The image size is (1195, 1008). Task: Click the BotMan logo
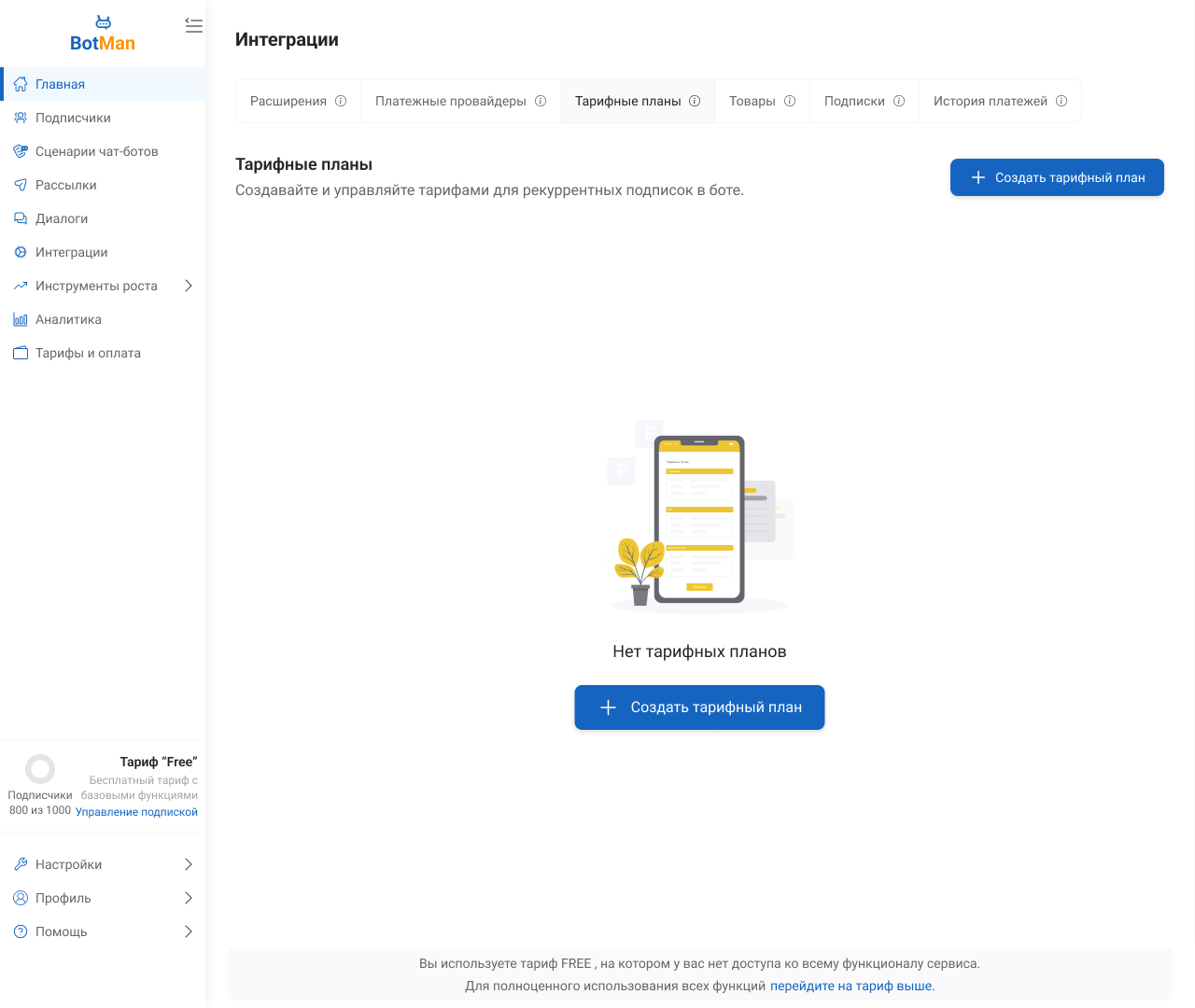103,35
